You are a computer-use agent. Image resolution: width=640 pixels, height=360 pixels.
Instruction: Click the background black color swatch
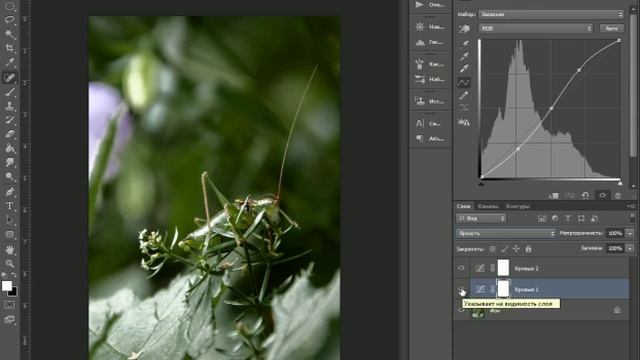tap(13, 292)
